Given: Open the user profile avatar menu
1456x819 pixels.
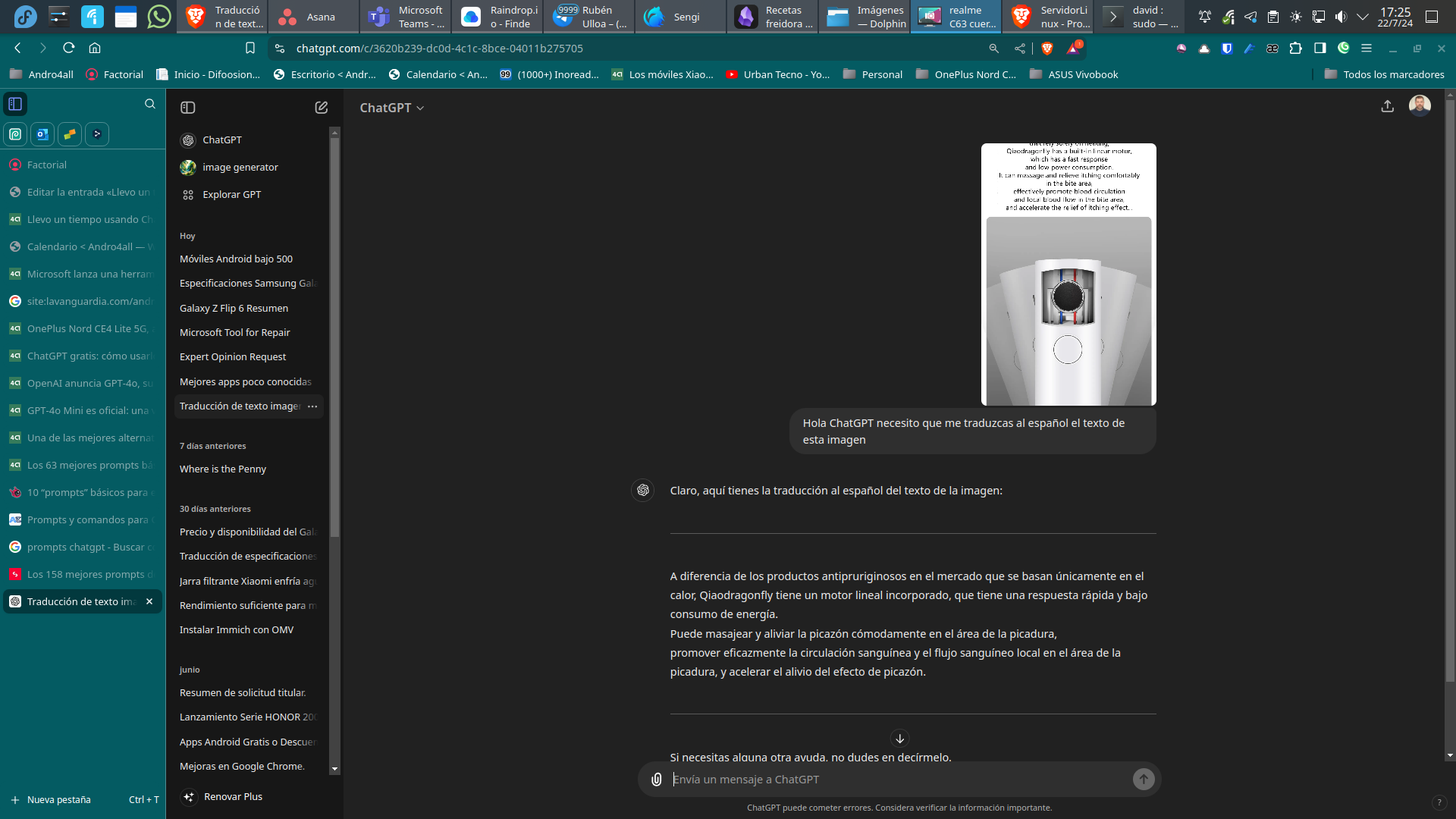Looking at the screenshot, I should tap(1420, 106).
